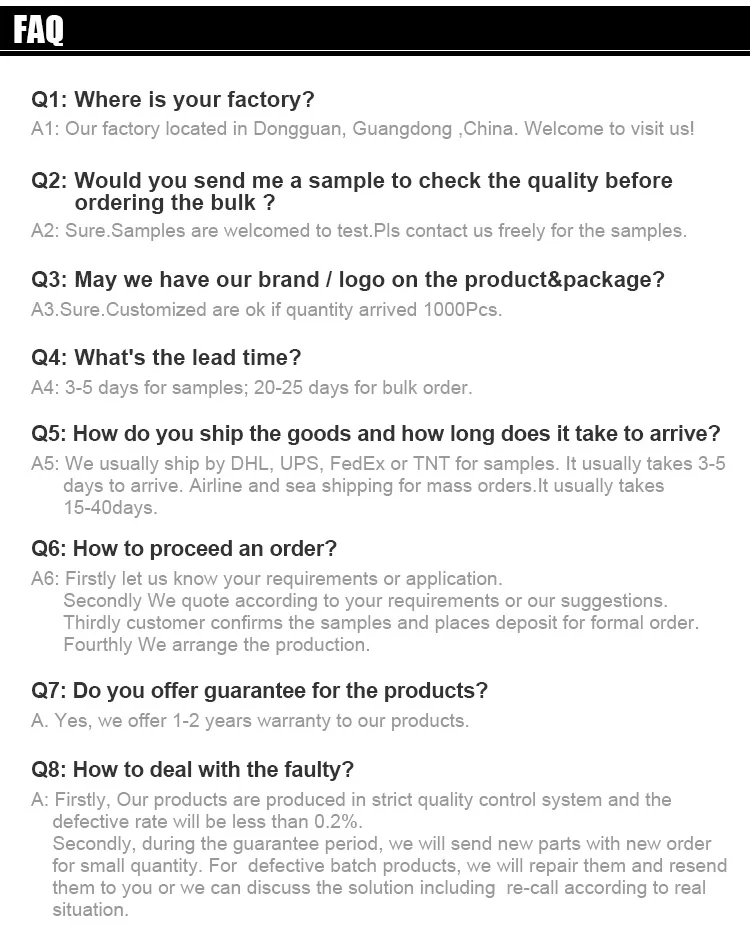Viewport: 750px width, 929px height.
Task: Select the Q3 brand logo question
Action: [347, 280]
